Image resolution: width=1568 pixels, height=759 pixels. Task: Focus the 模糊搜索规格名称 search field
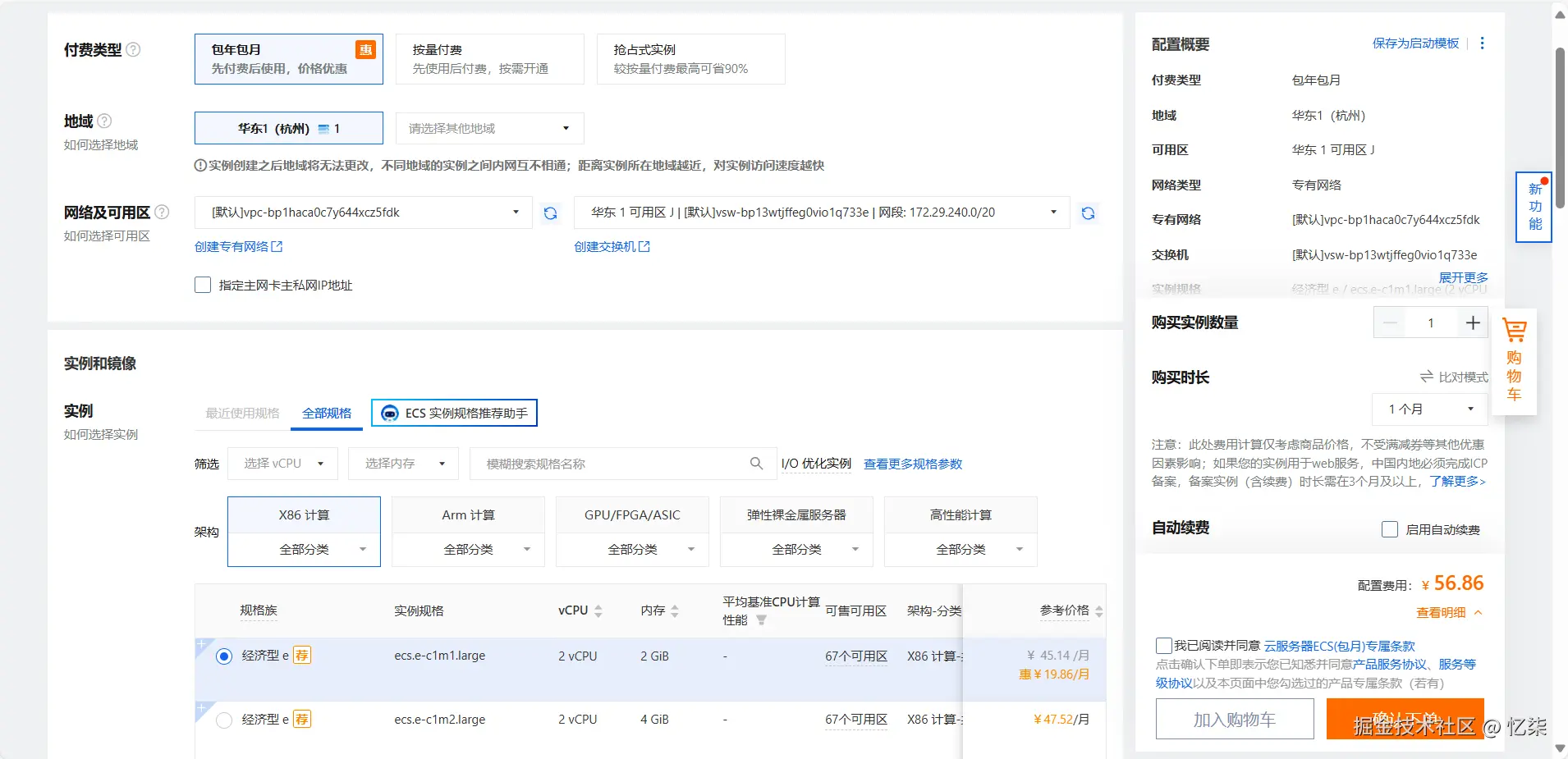pos(621,464)
